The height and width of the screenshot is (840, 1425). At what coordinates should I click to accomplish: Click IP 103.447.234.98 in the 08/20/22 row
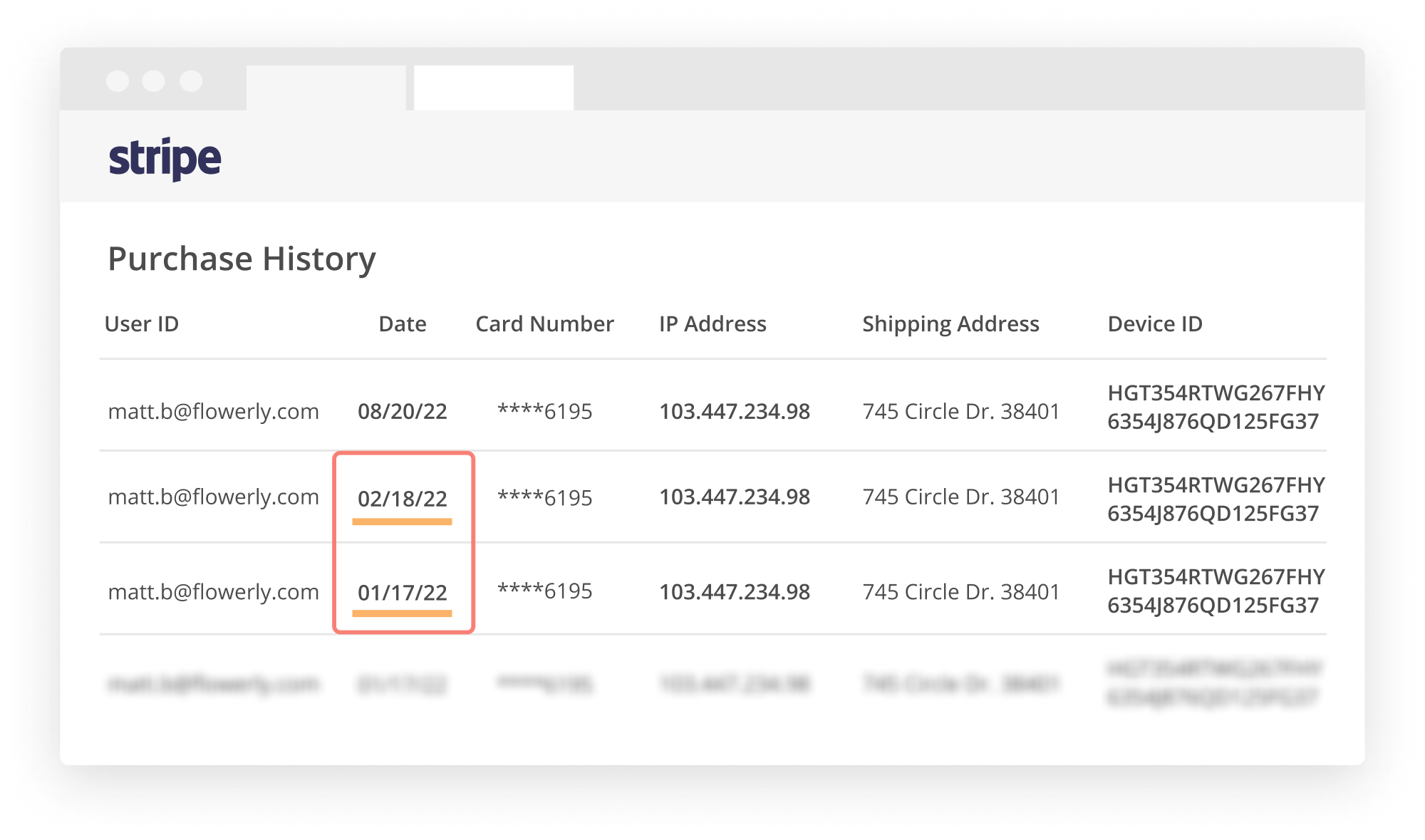(x=735, y=412)
